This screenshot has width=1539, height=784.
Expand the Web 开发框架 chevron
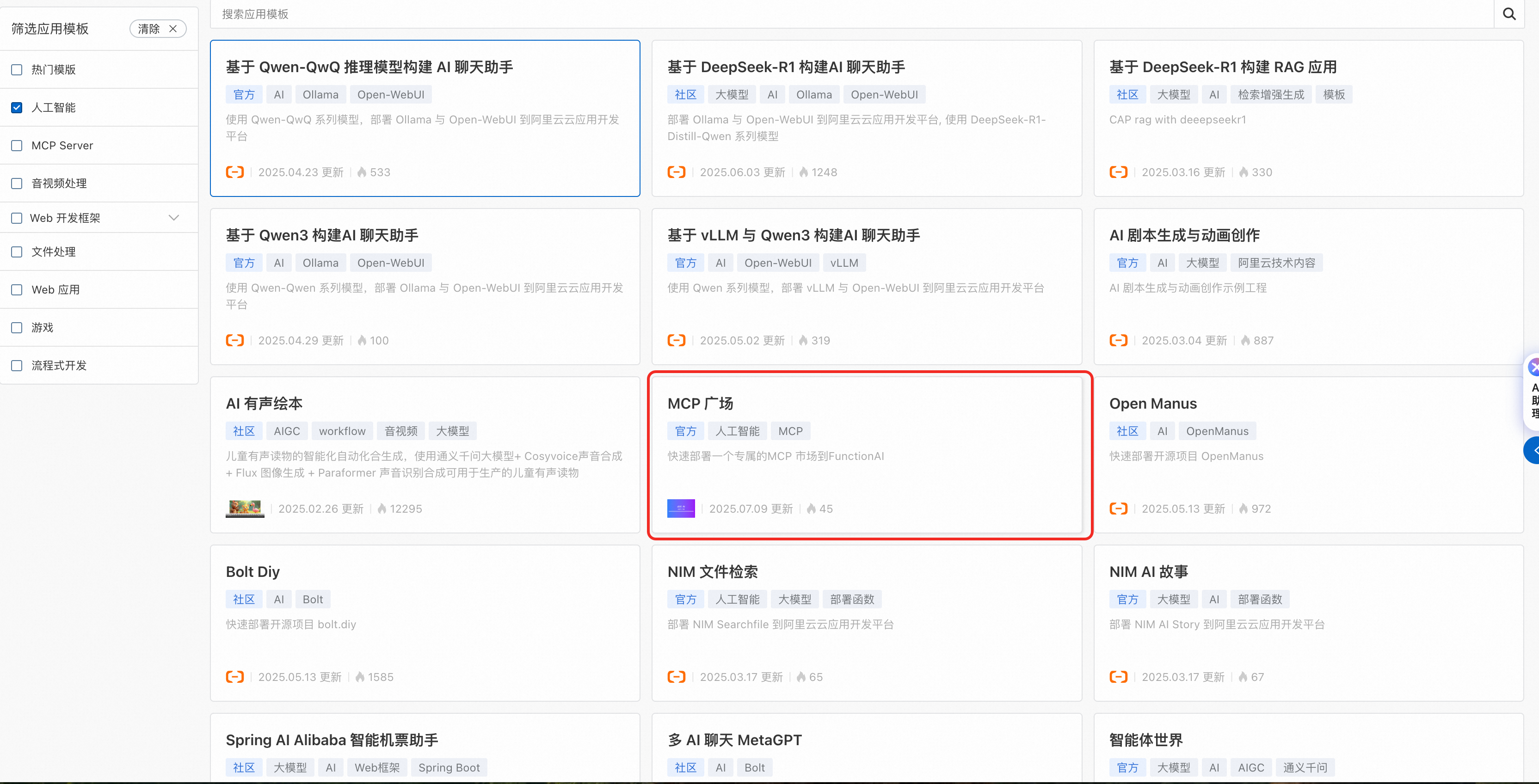pos(174,218)
